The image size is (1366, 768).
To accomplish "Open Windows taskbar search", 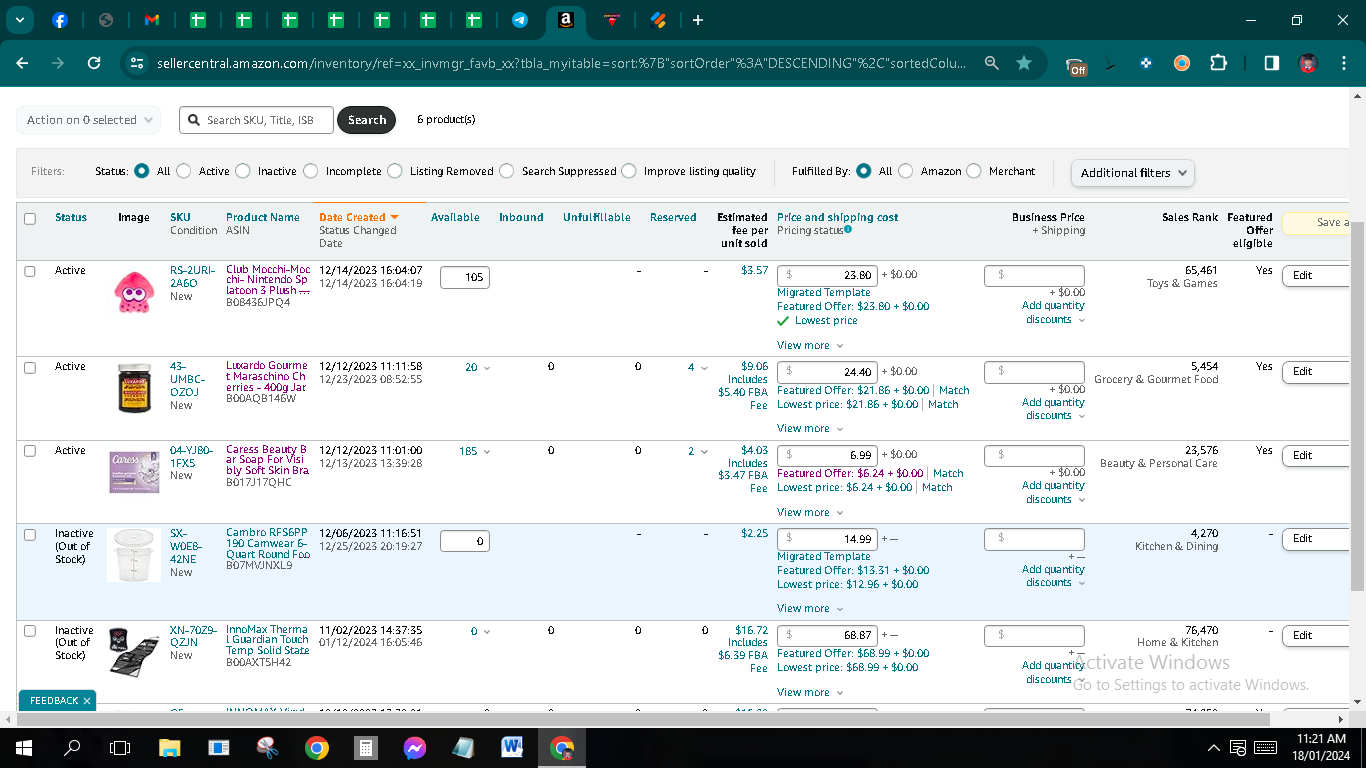I will [72, 747].
